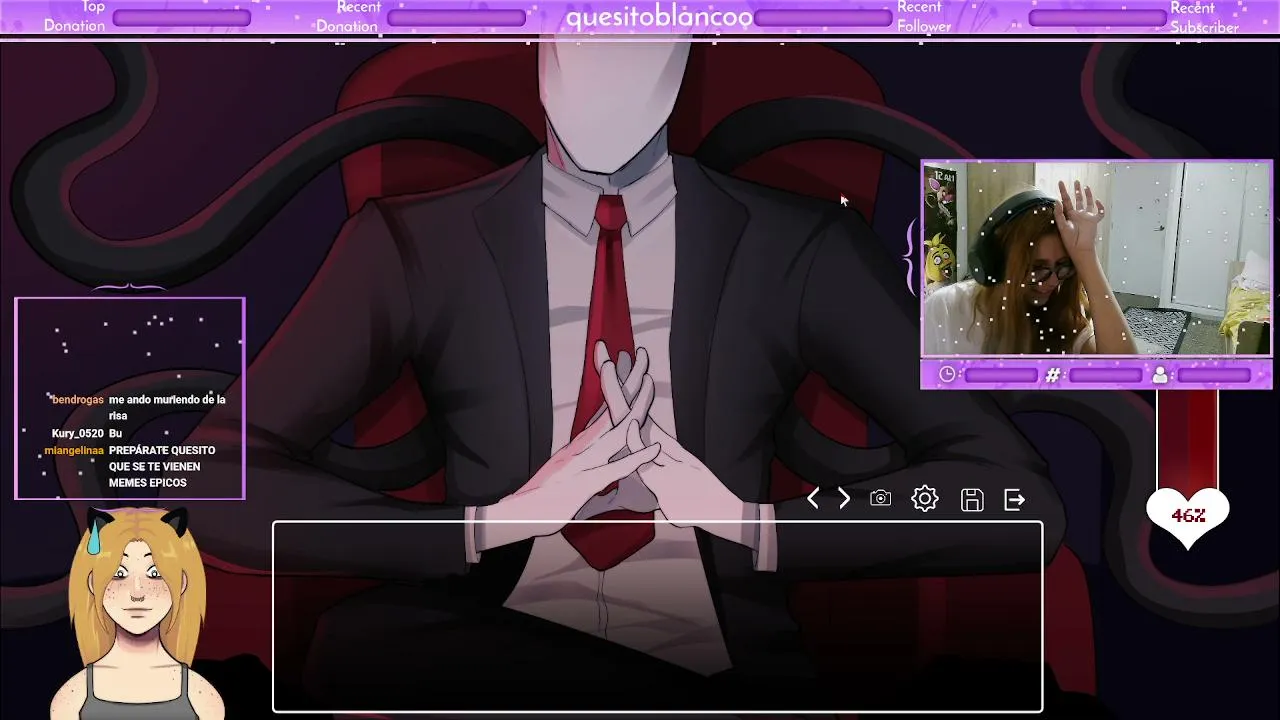Click the "quesitoblancoo" channel title
This screenshot has height=720, width=1280.
point(659,17)
